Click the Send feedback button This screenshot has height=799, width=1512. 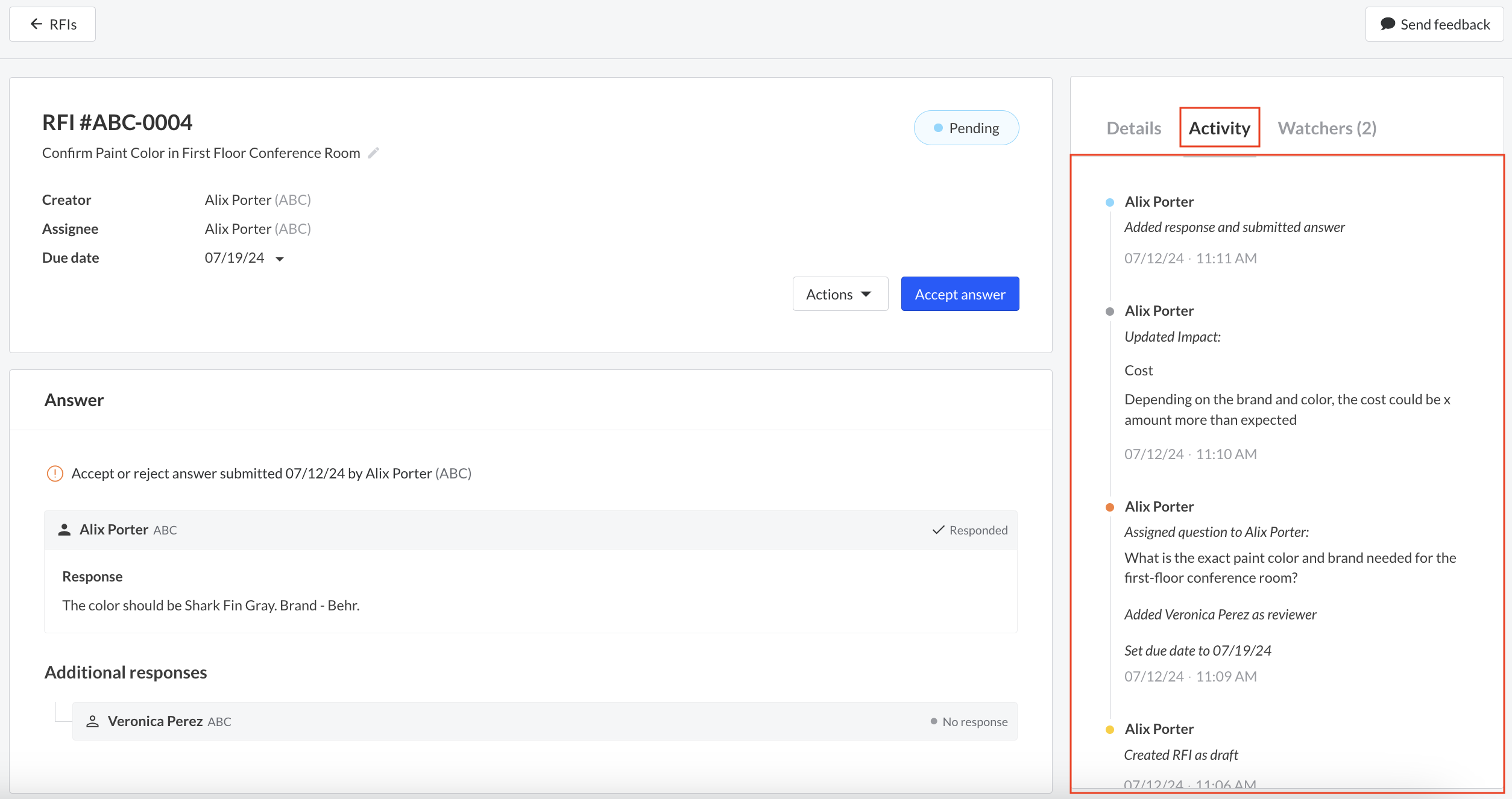(x=1434, y=24)
